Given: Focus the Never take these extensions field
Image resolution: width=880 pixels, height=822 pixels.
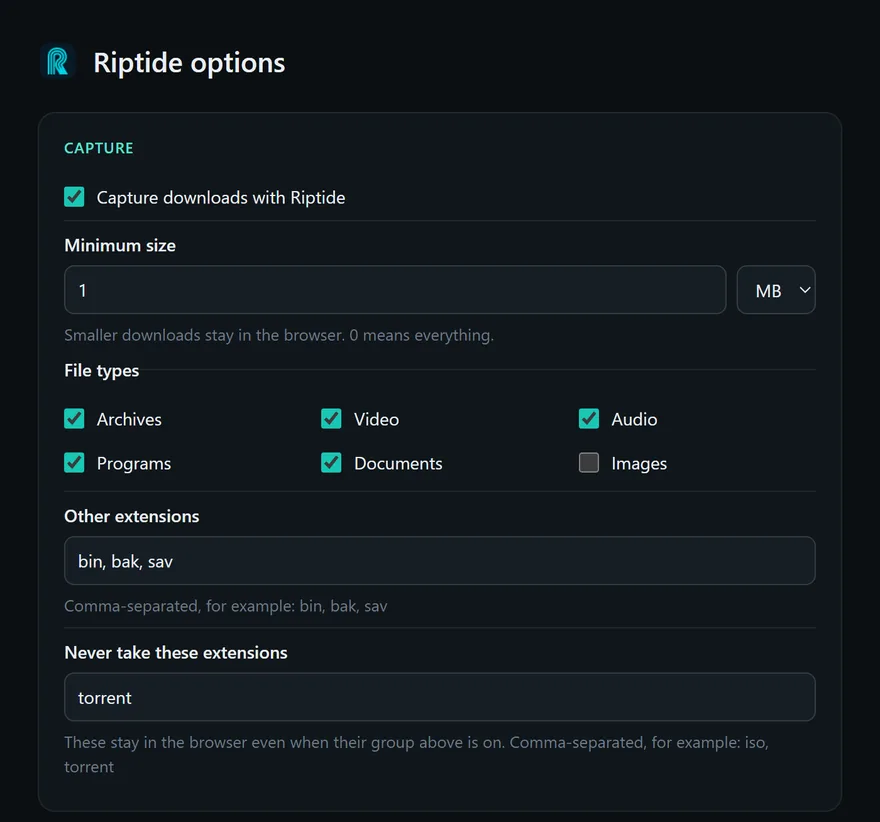Looking at the screenshot, I should [x=439, y=697].
